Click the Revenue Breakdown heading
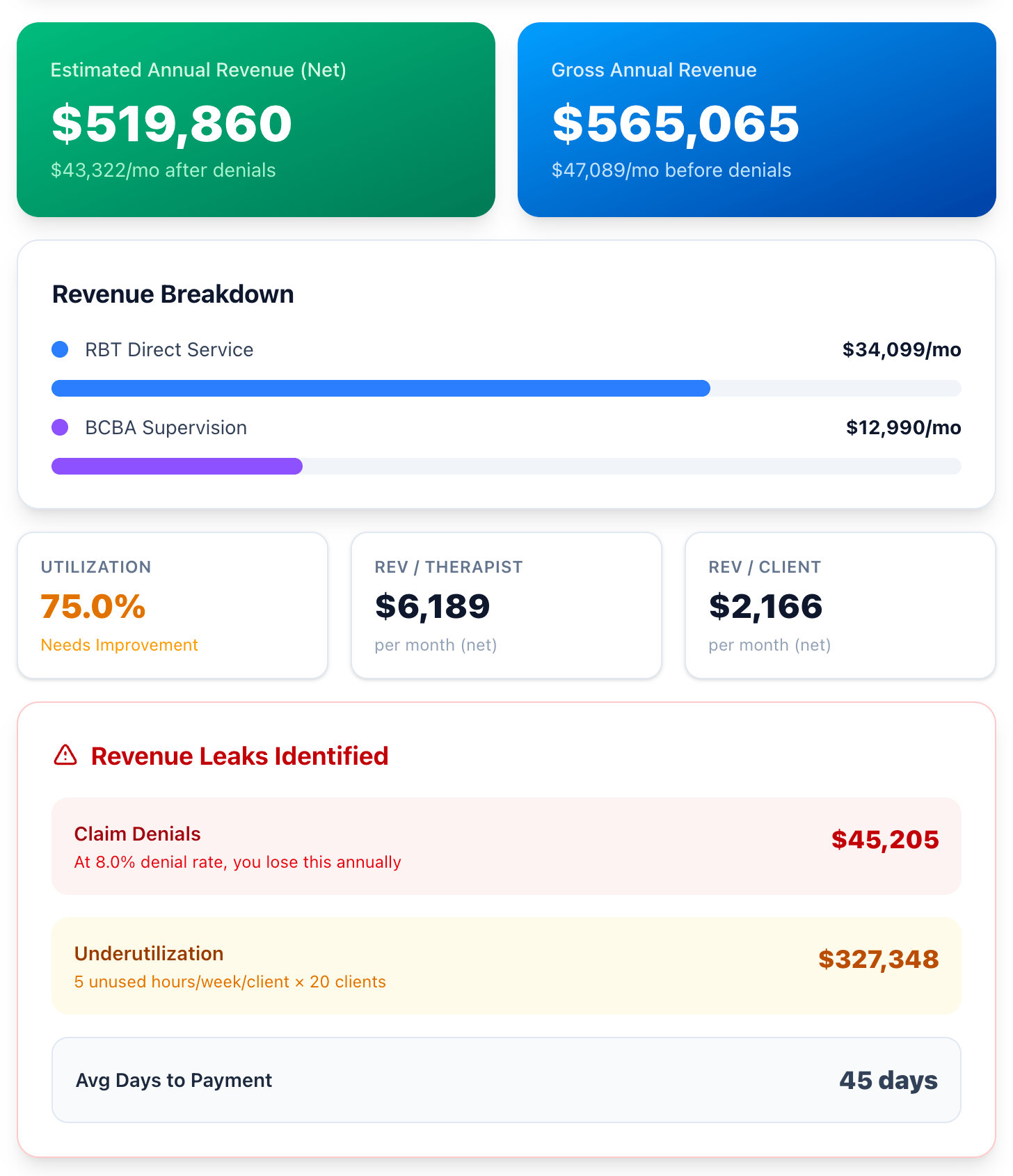The image size is (1013, 1176). pos(173,294)
